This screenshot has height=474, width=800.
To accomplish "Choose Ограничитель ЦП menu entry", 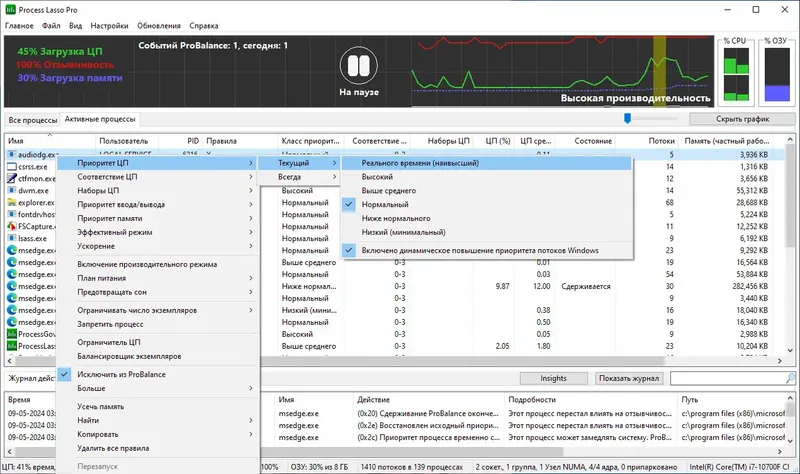I will (x=157, y=342).
